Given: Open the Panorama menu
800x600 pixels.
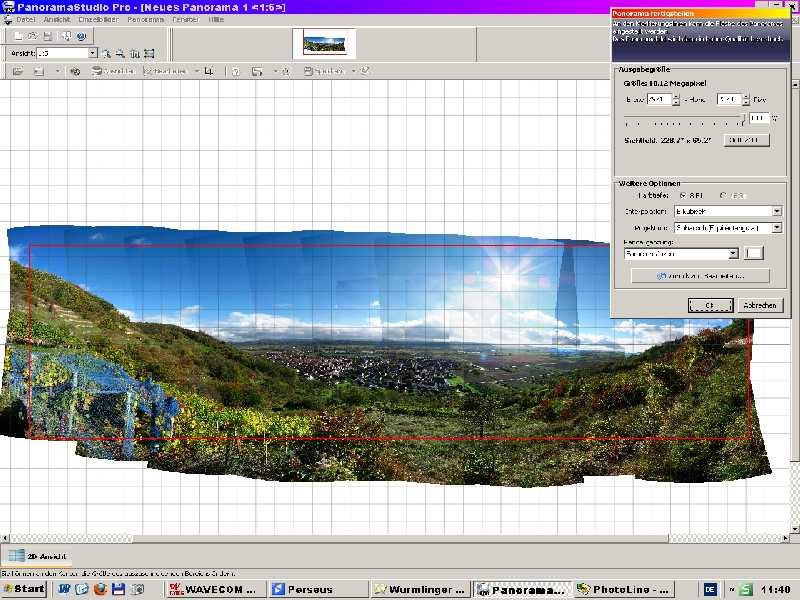Looking at the screenshot, I should click(x=145, y=19).
